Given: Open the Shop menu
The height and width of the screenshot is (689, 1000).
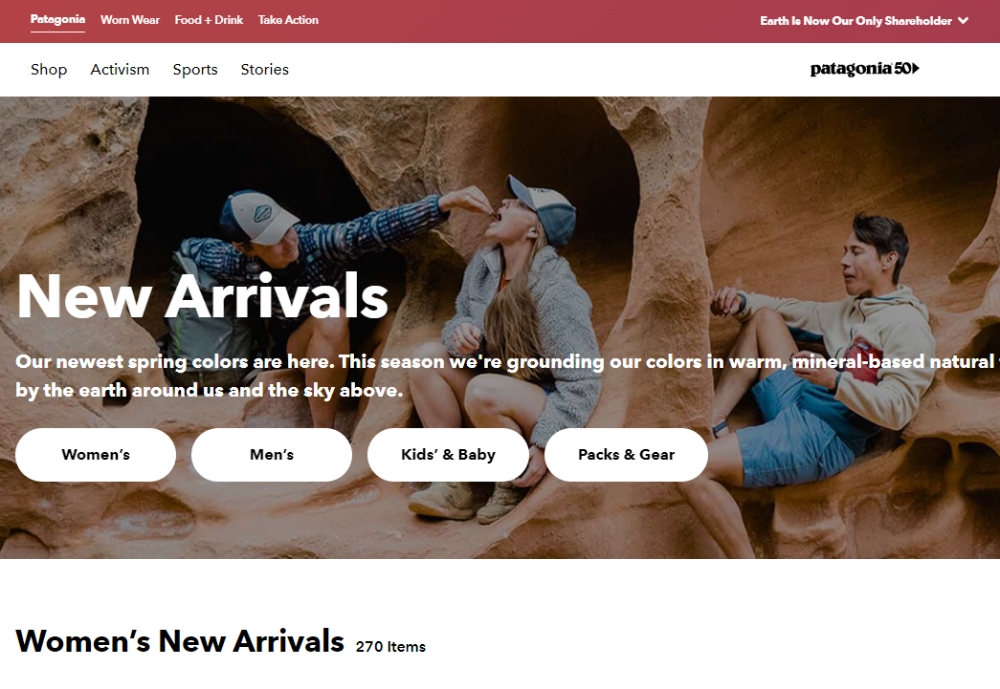Looking at the screenshot, I should click(x=48, y=69).
